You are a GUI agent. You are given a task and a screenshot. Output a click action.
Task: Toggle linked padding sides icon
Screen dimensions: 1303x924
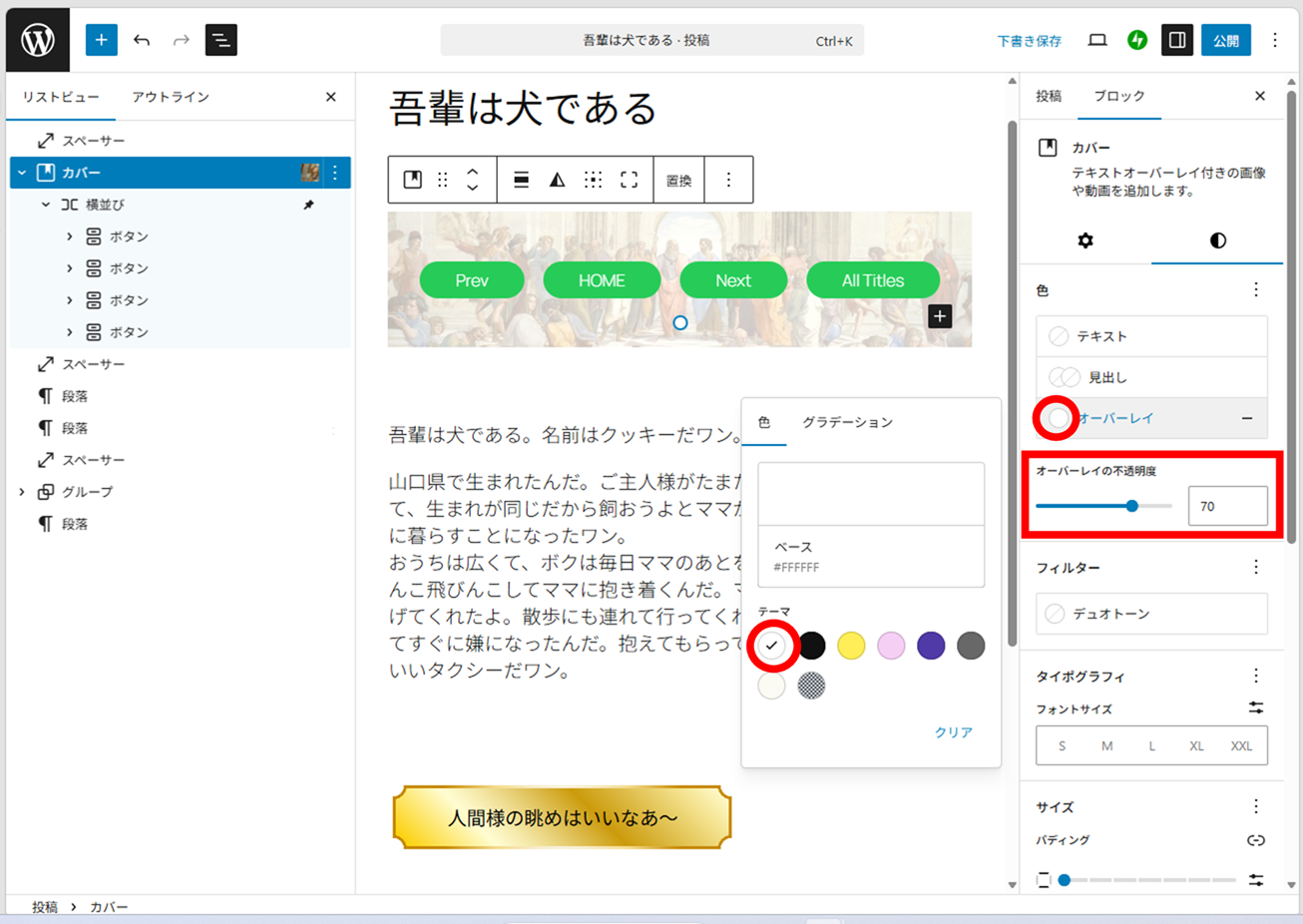(x=1255, y=840)
